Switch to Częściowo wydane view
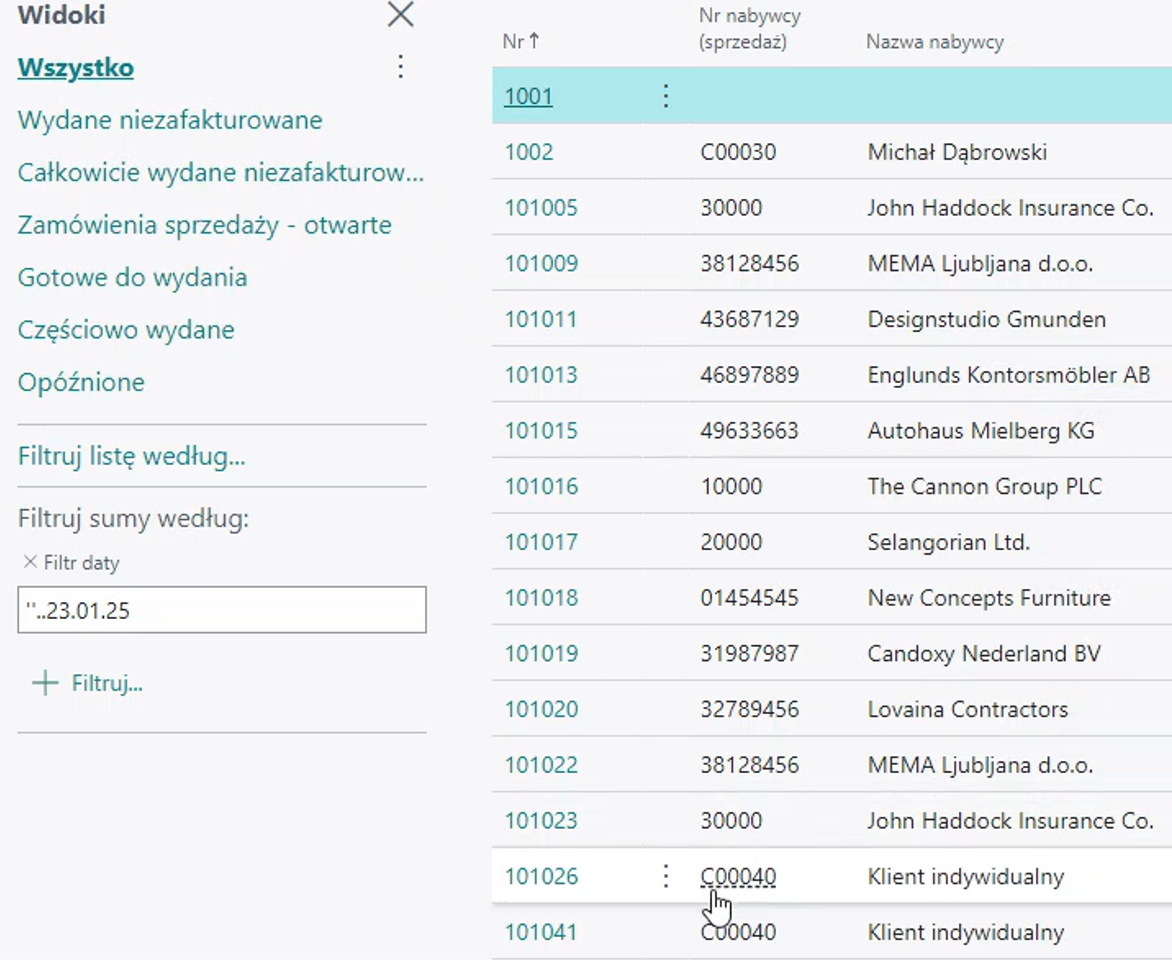The image size is (1172, 960). click(x=126, y=329)
